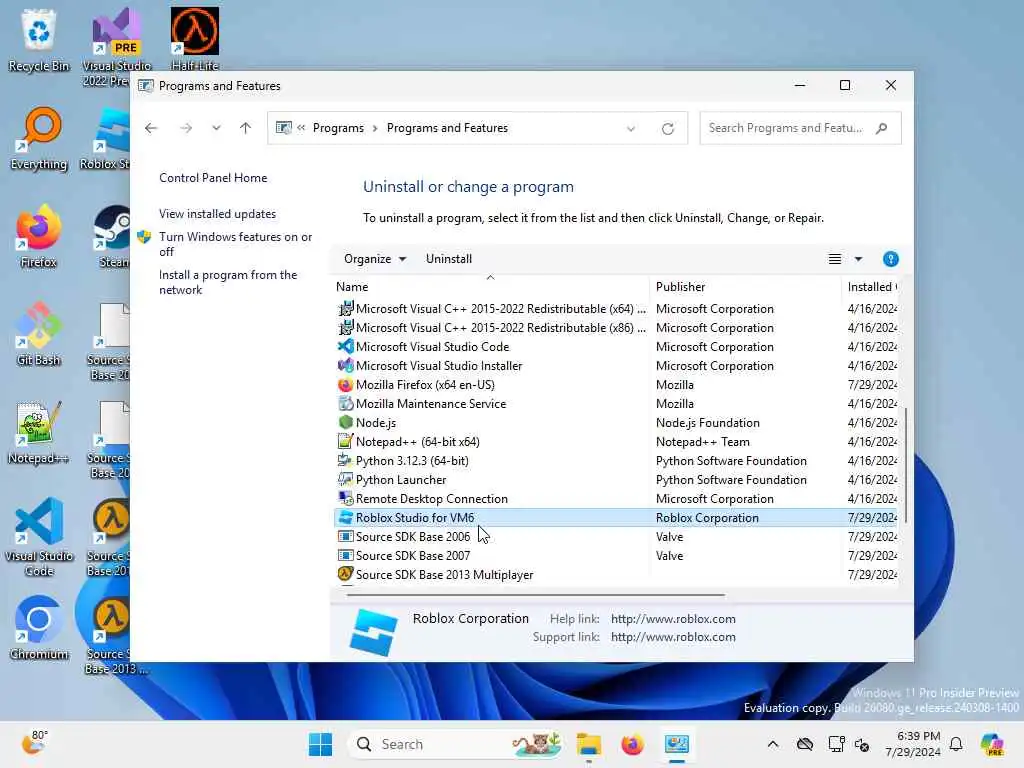This screenshot has width=1024, height=768.
Task: Click Programs and Features breadcrumb
Action: (447, 128)
